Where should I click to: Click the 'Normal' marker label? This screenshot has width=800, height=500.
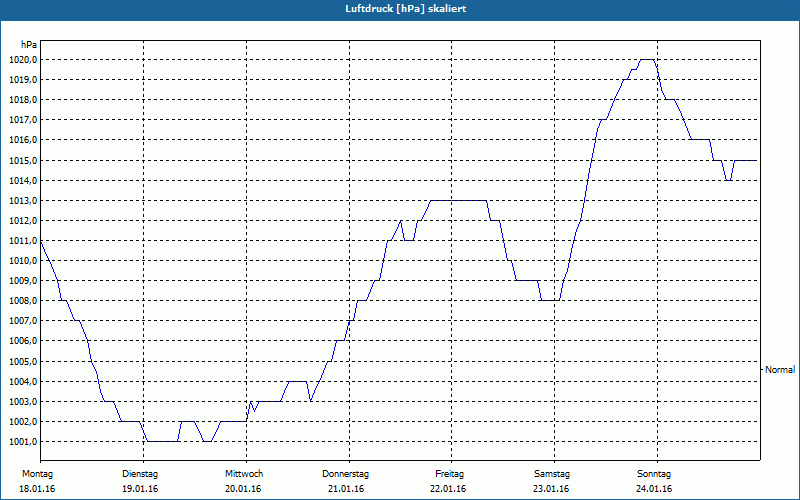780,370
